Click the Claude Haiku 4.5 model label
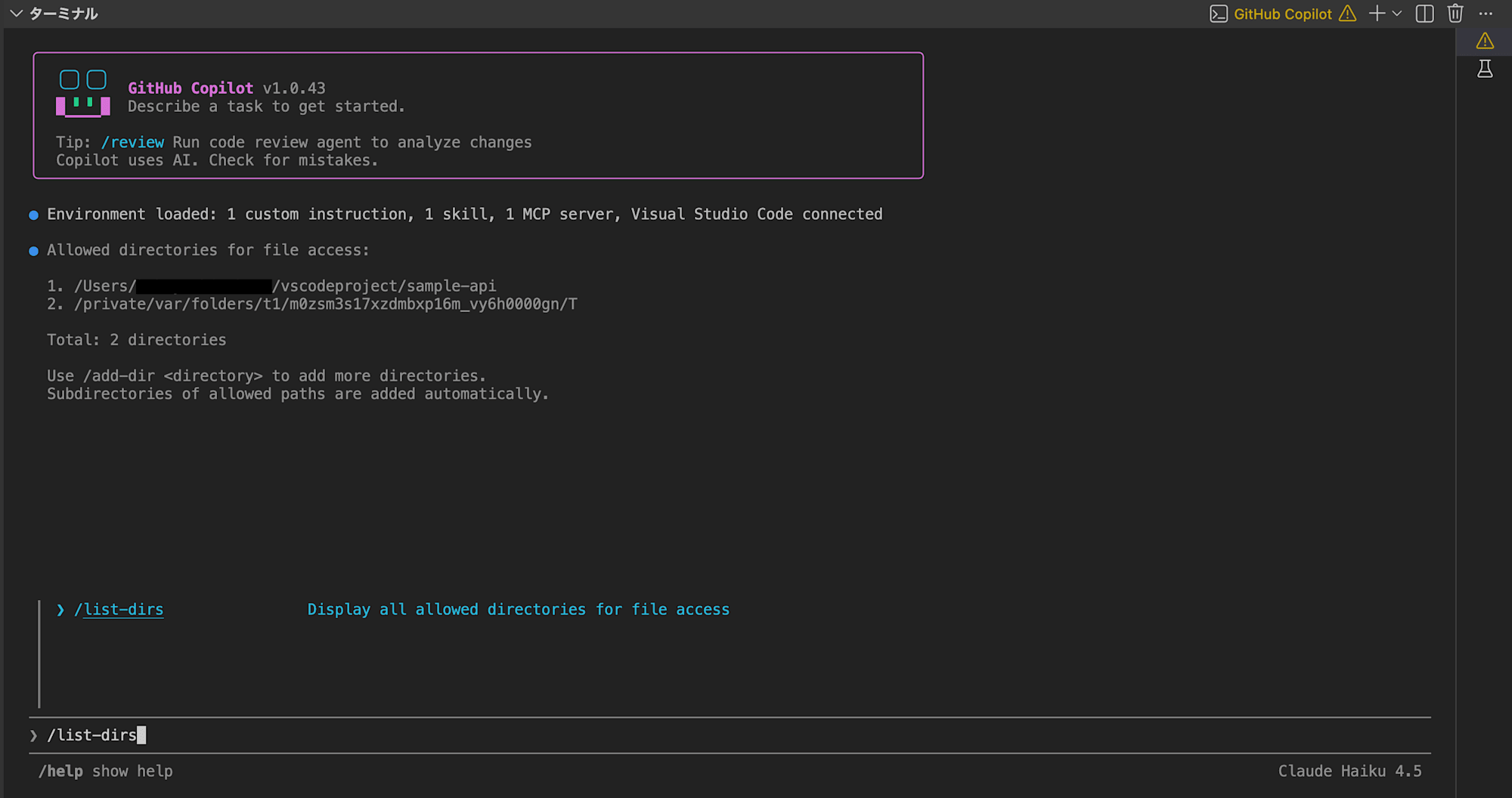The height and width of the screenshot is (798, 1512). 1350,771
